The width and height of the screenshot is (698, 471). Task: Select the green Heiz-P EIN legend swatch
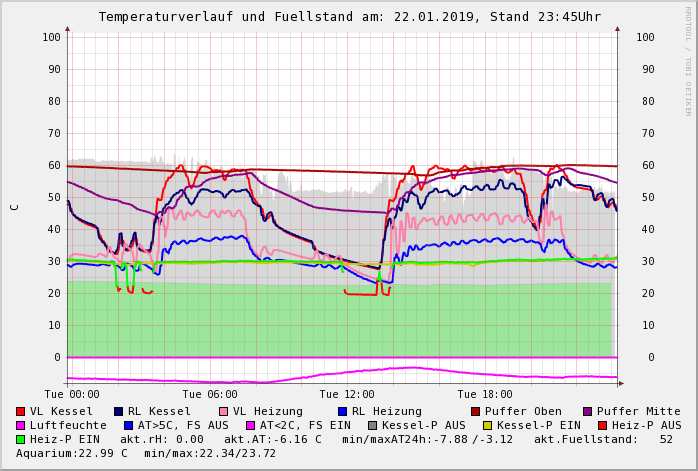pos(21,439)
